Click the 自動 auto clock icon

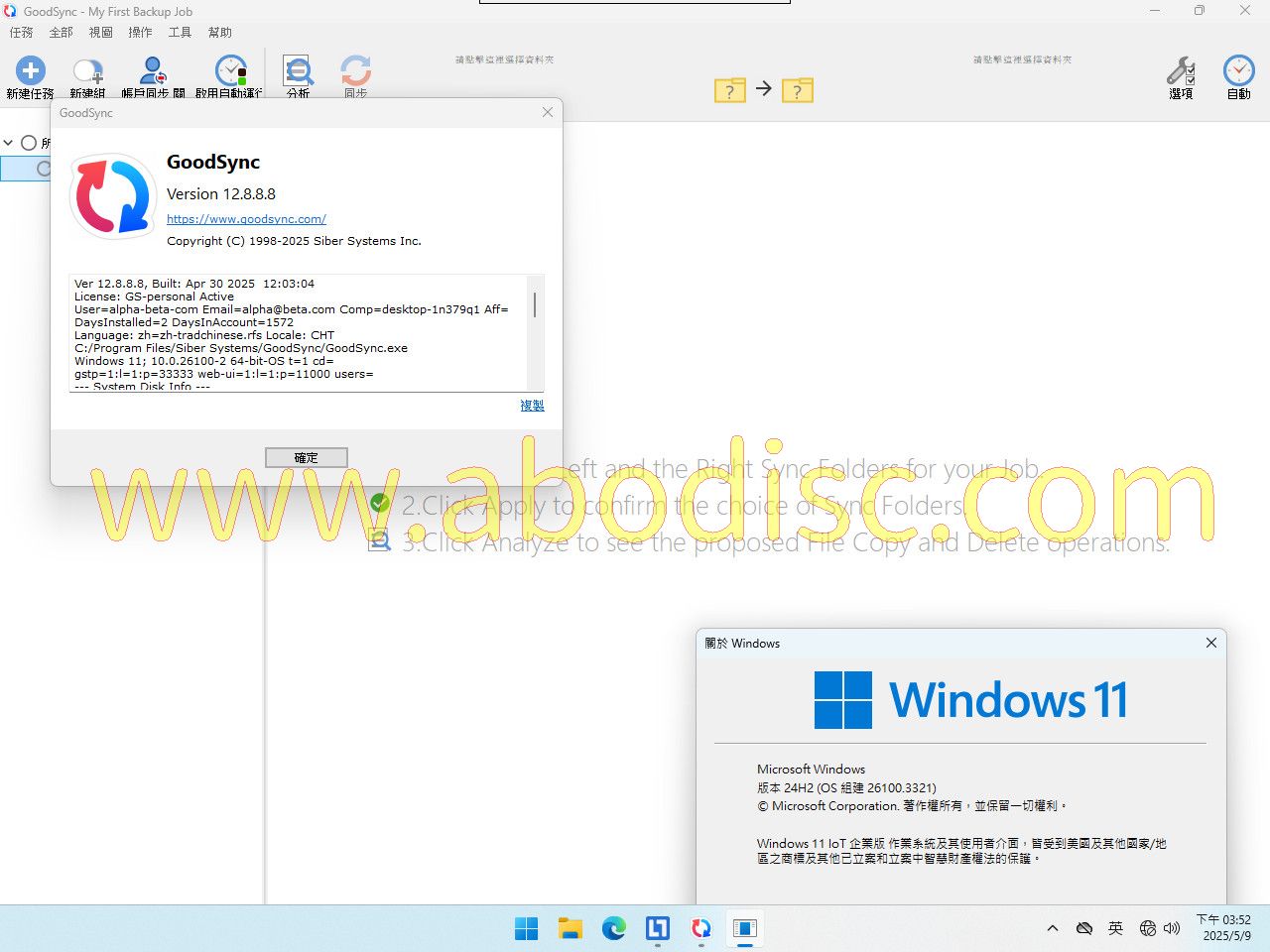click(1238, 70)
